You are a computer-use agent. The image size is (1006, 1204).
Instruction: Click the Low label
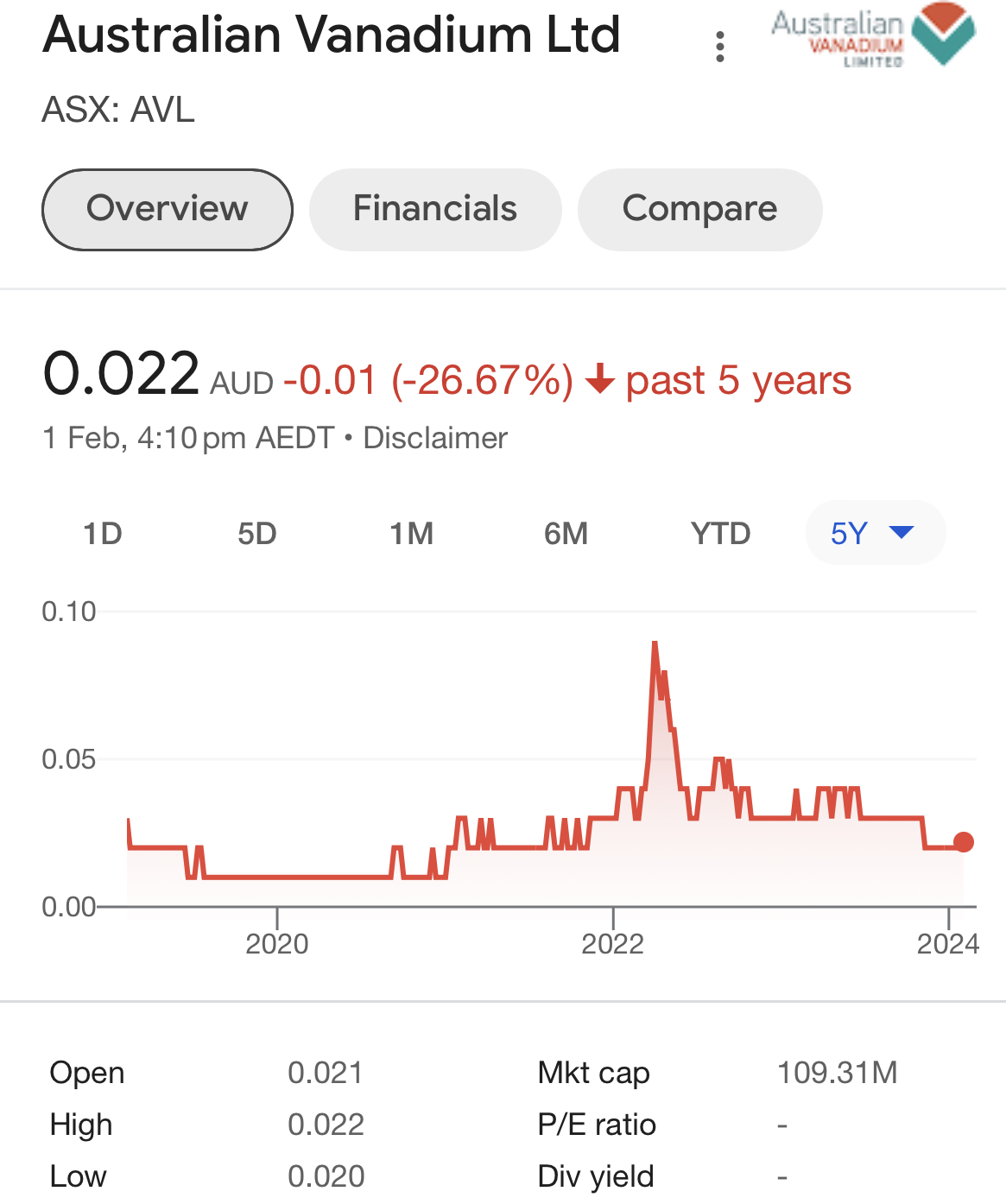[x=79, y=1176]
